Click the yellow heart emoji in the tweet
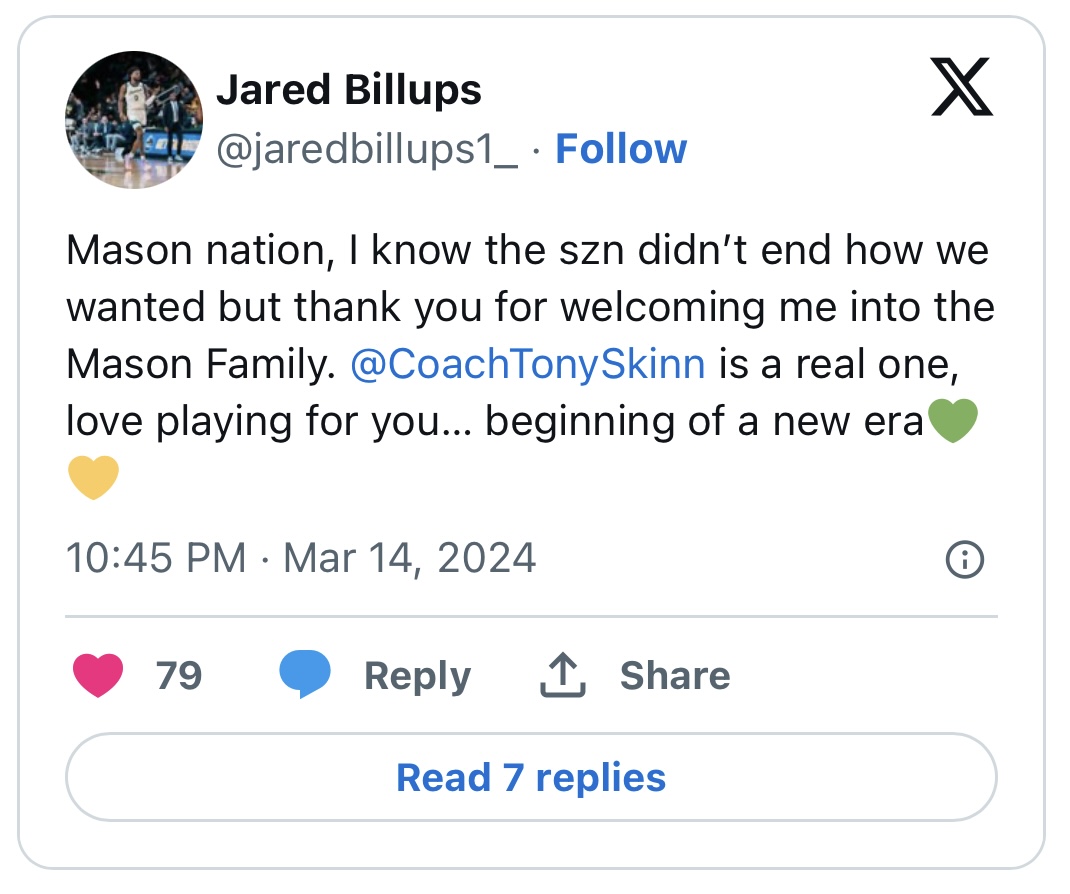 93,478
